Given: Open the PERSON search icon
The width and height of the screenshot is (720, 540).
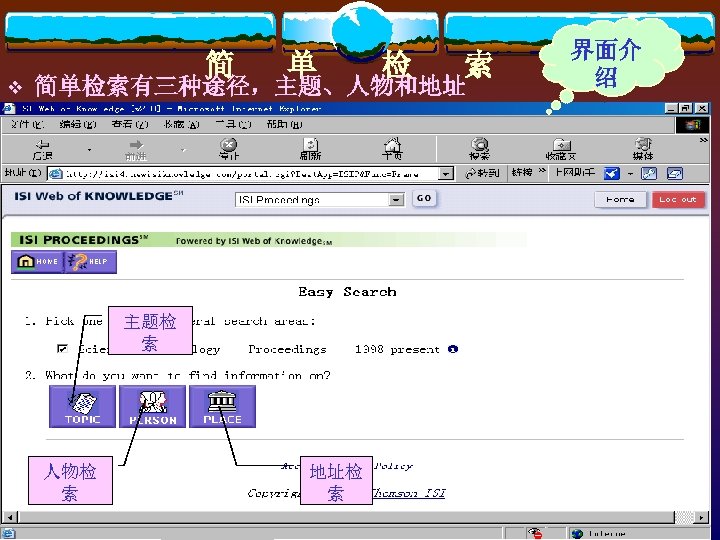Looking at the screenshot, I should 153,407.
